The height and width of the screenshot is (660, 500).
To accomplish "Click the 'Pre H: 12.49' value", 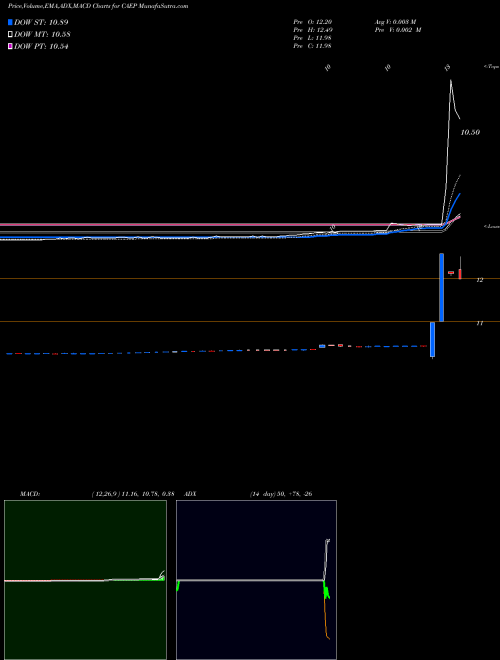I will coord(313,30).
